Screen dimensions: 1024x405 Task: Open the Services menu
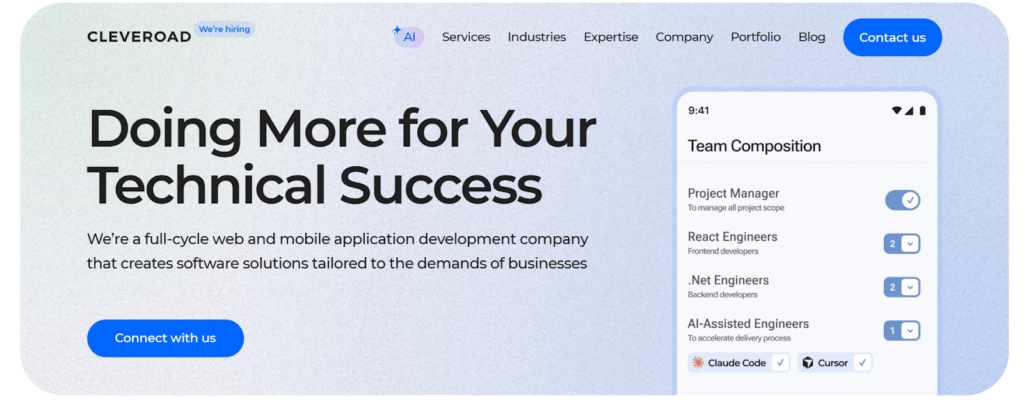tap(466, 37)
